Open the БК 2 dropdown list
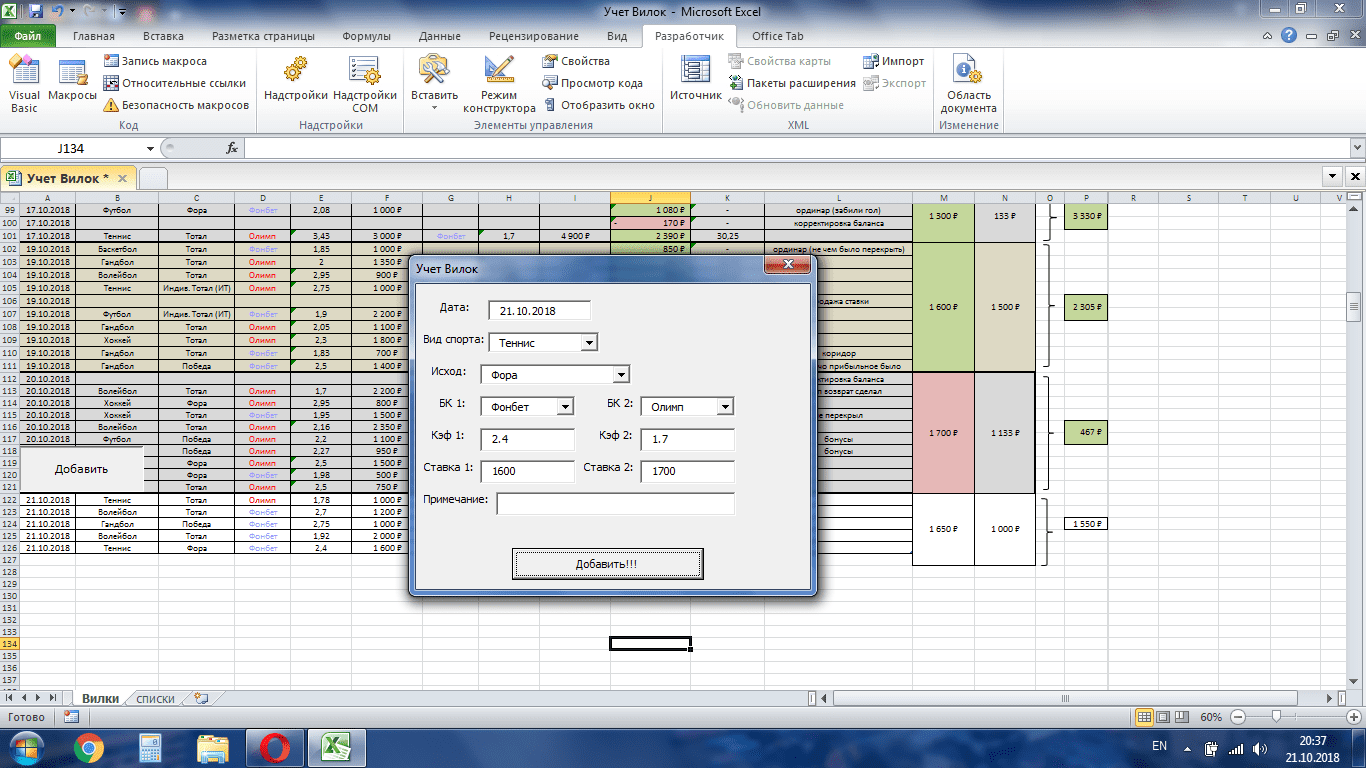This screenshot has width=1366, height=768. [725, 407]
